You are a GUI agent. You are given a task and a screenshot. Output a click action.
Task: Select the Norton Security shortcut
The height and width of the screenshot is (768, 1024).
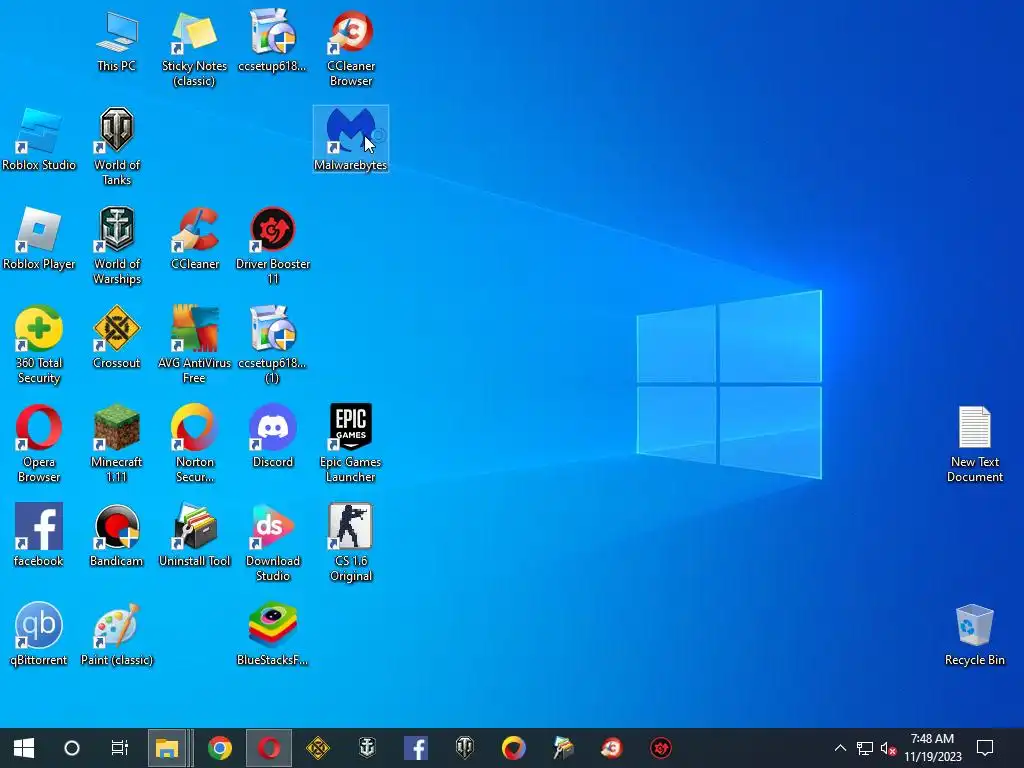(x=195, y=444)
